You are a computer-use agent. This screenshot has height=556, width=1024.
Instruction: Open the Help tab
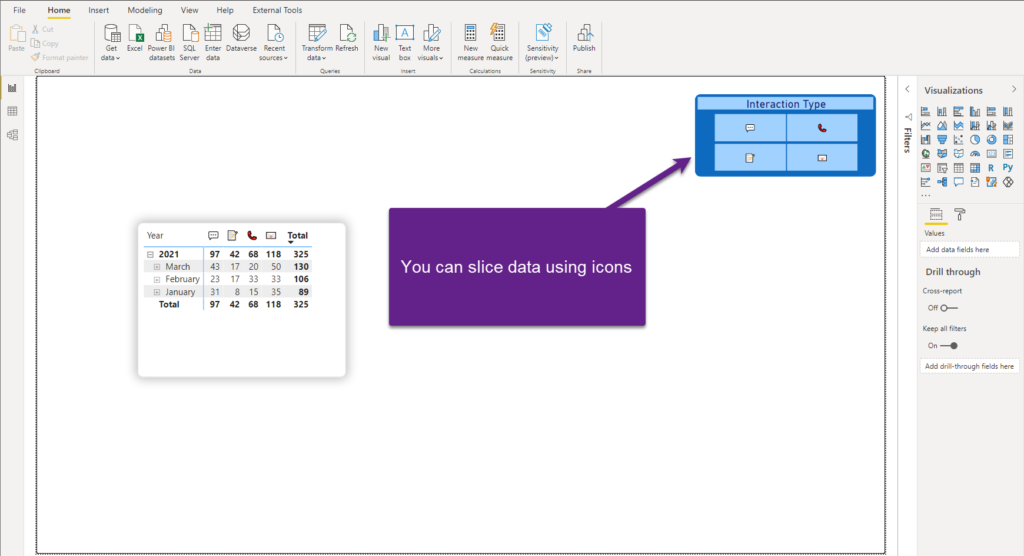pos(225,10)
